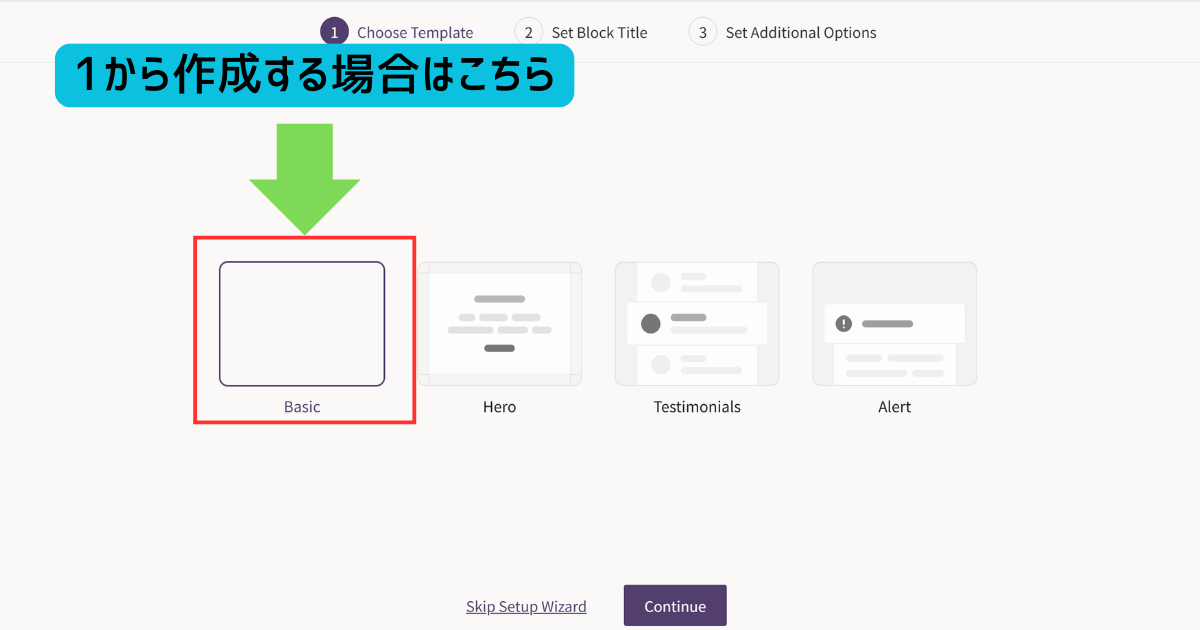The image size is (1200, 630).
Task: Pick the Testimonials template thumbnail
Action: point(697,324)
